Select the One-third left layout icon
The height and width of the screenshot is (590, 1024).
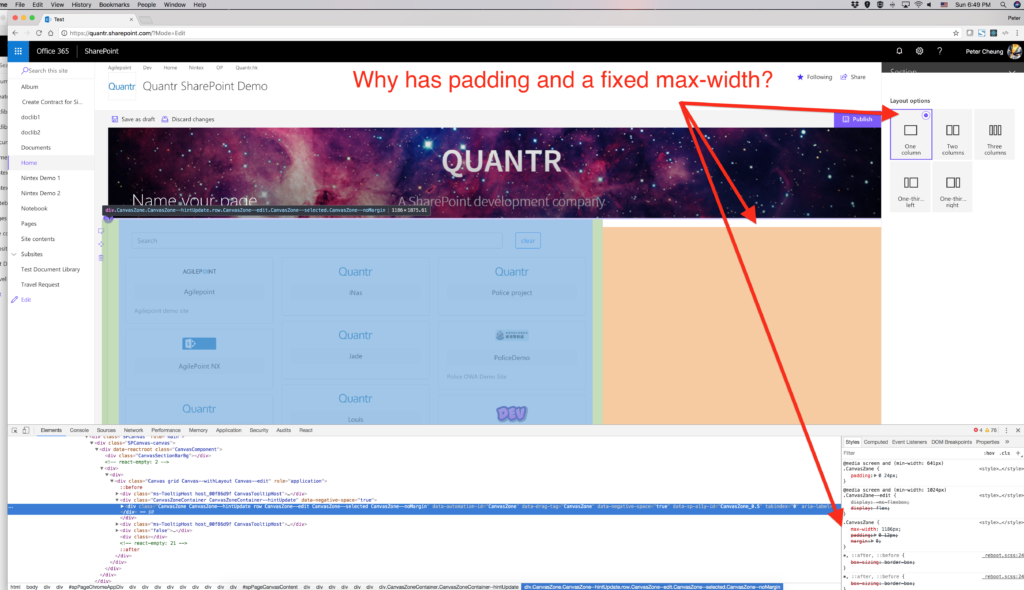point(910,182)
